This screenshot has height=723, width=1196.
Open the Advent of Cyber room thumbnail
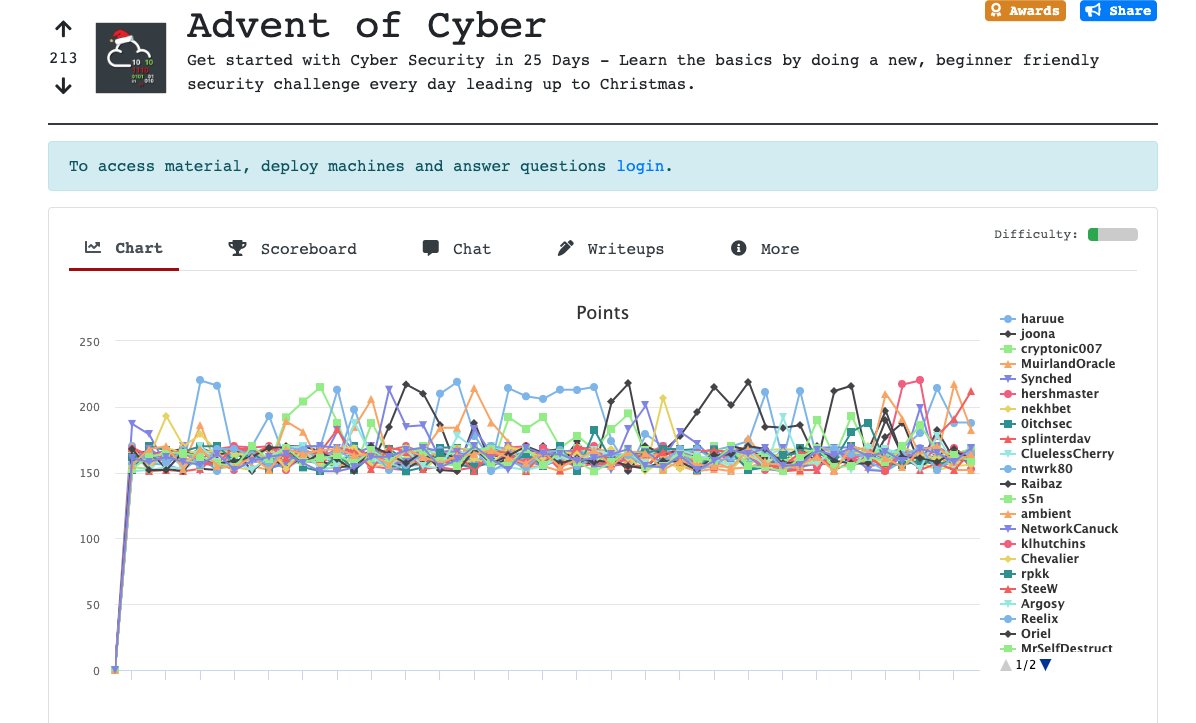(x=130, y=58)
